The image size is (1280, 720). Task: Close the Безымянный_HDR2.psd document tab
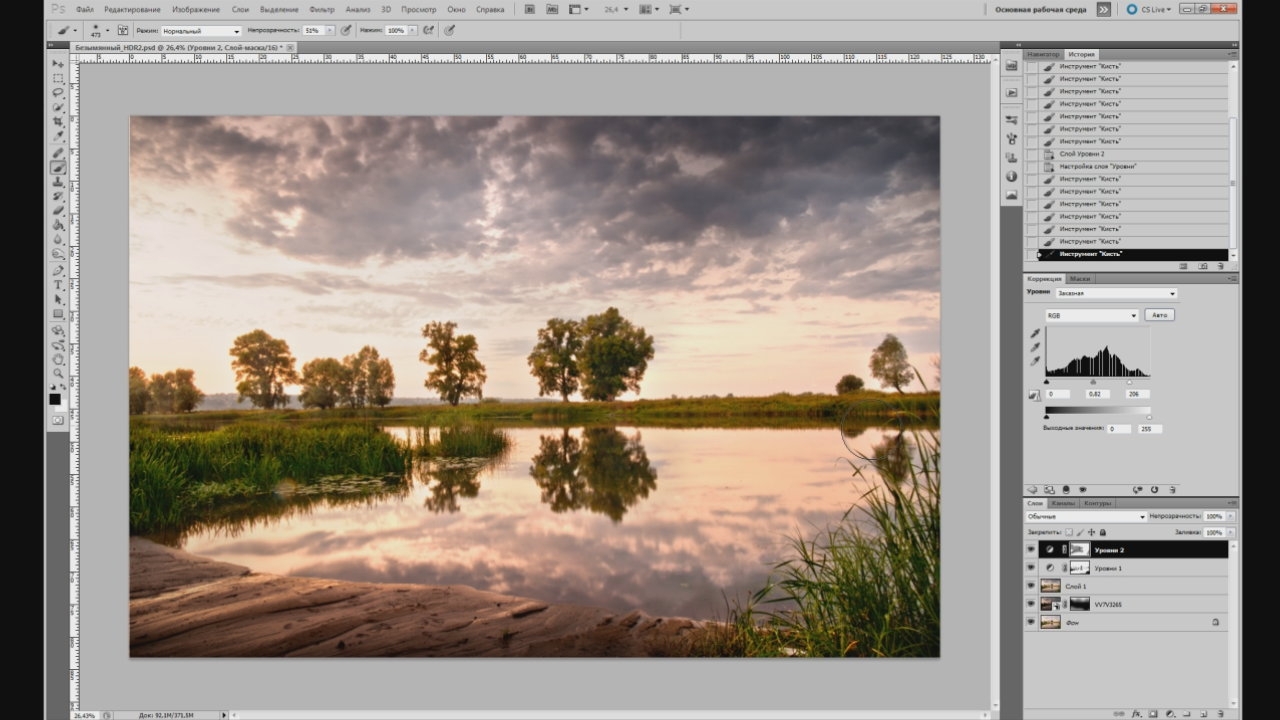290,47
